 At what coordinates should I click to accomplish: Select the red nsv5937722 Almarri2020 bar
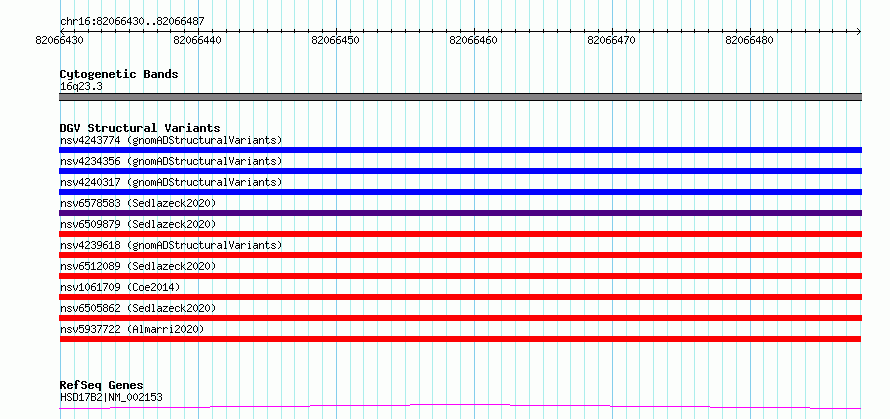tap(460, 339)
